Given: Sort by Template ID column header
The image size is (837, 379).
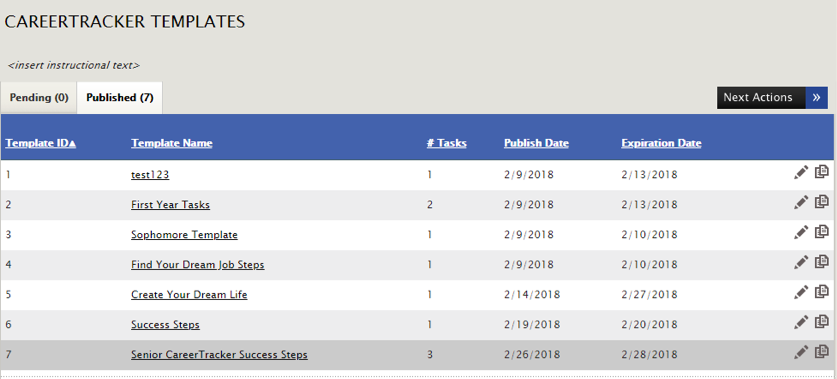Looking at the screenshot, I should [x=41, y=143].
